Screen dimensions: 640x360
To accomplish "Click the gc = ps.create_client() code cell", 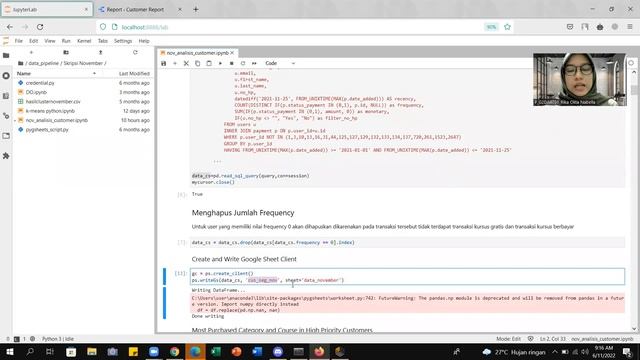I will coord(407,277).
